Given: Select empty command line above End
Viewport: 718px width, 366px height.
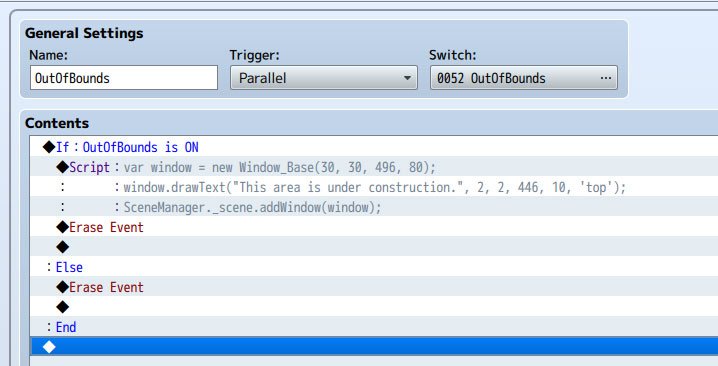Looking at the screenshot, I should [x=374, y=307].
